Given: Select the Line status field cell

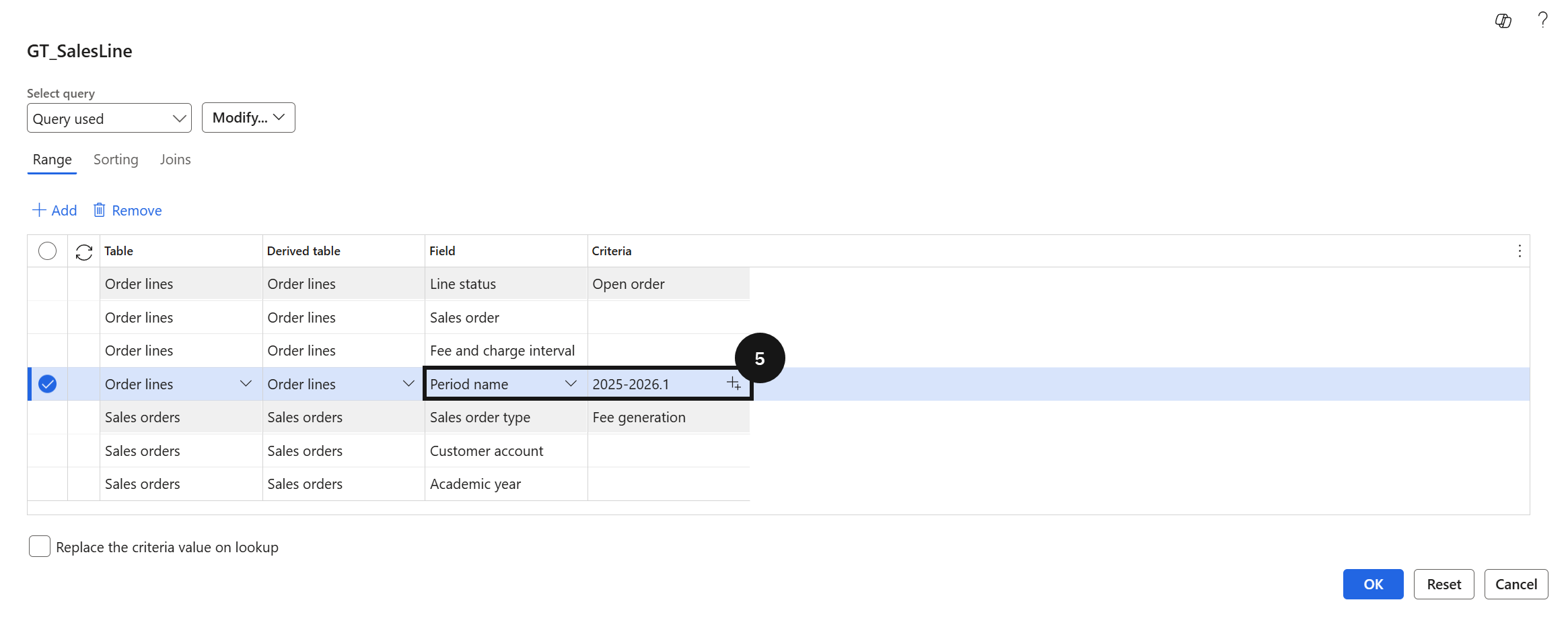Looking at the screenshot, I should [506, 284].
